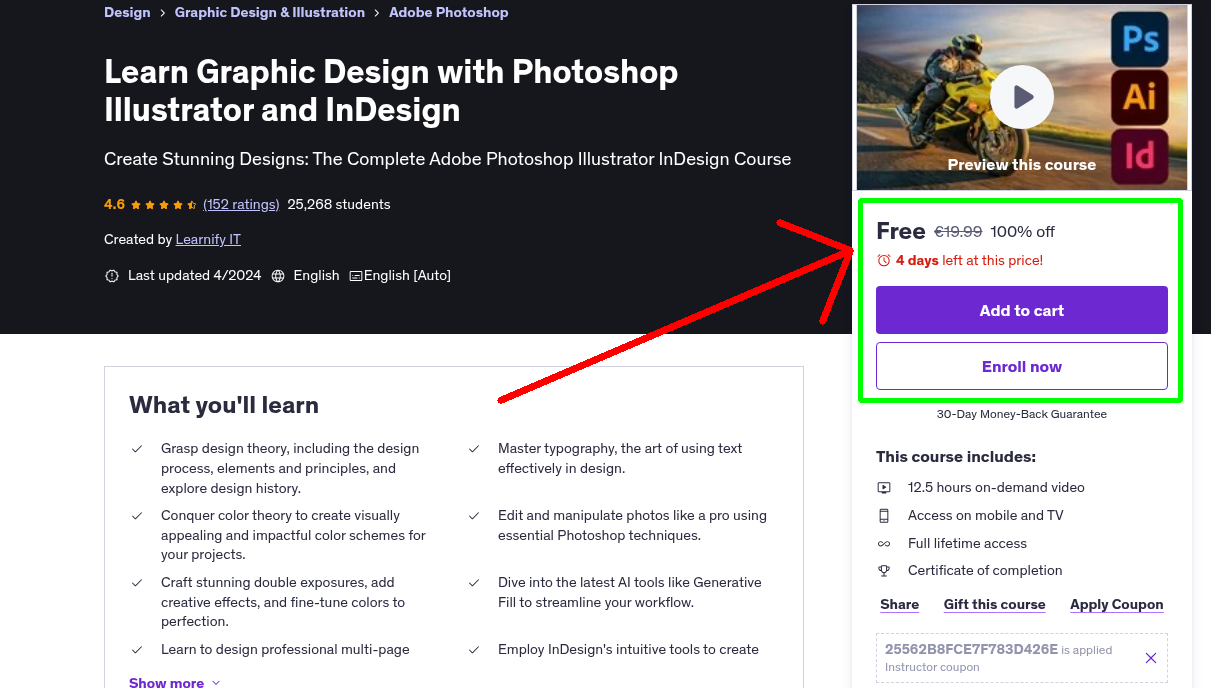
Task: Click the crossed-out €19.99 price
Action: tap(958, 232)
